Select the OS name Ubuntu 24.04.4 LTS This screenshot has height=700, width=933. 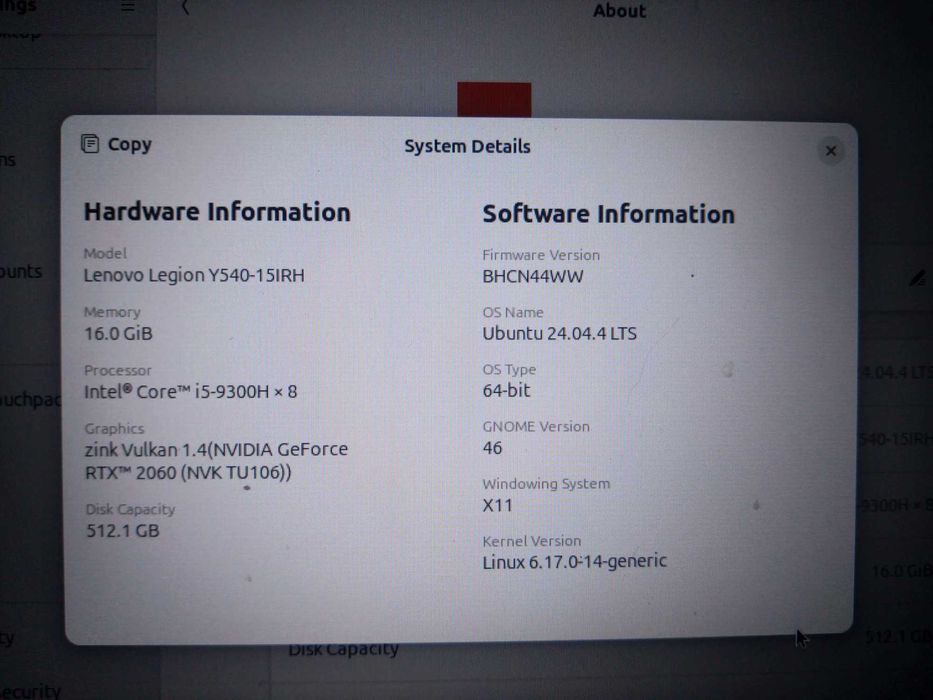pyautogui.click(x=559, y=333)
